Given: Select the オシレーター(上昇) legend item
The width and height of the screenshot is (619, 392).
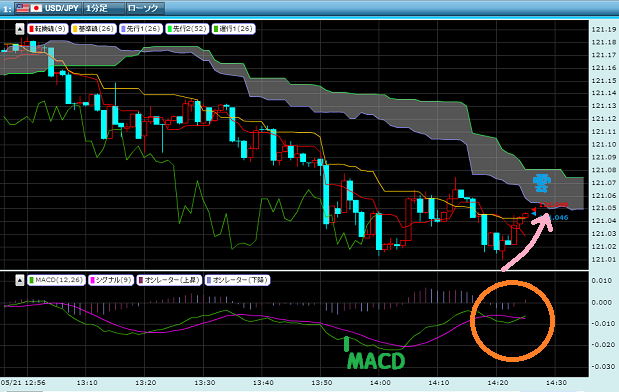Looking at the screenshot, I should (169, 280).
